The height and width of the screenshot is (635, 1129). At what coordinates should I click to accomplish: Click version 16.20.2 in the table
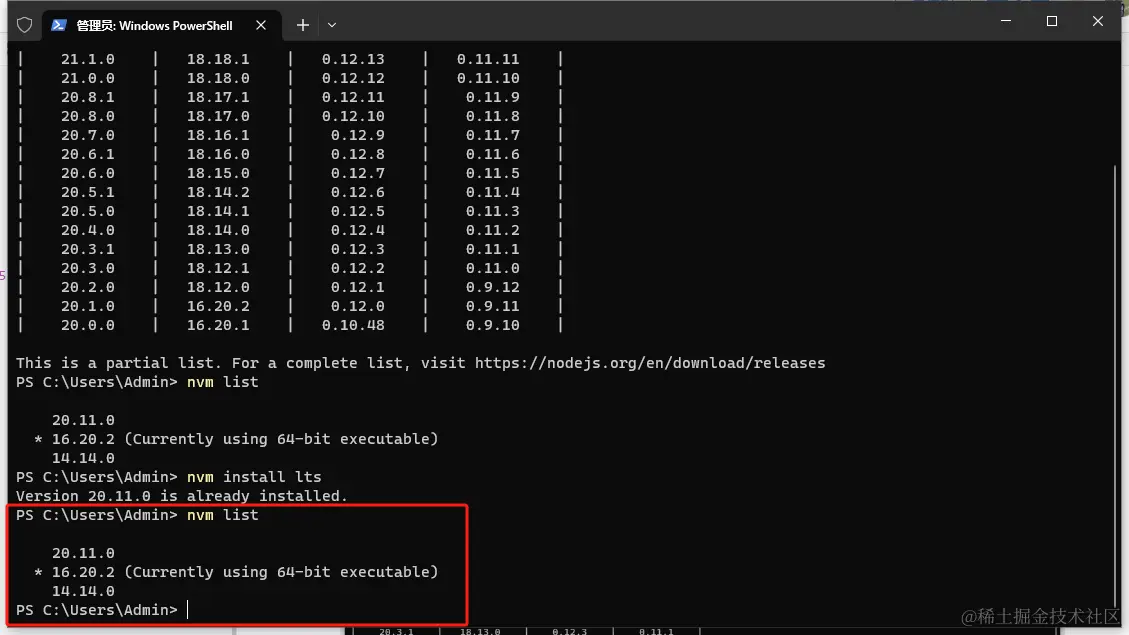click(218, 306)
